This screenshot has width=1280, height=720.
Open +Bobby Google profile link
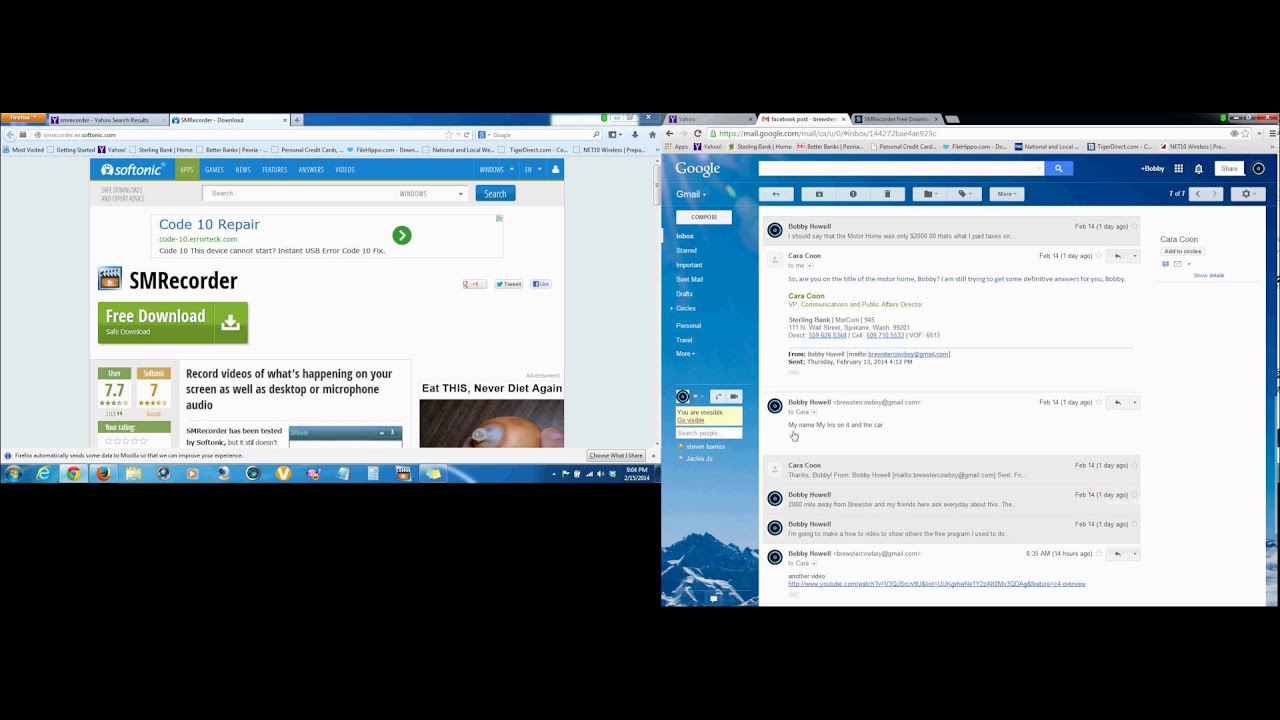(1153, 169)
